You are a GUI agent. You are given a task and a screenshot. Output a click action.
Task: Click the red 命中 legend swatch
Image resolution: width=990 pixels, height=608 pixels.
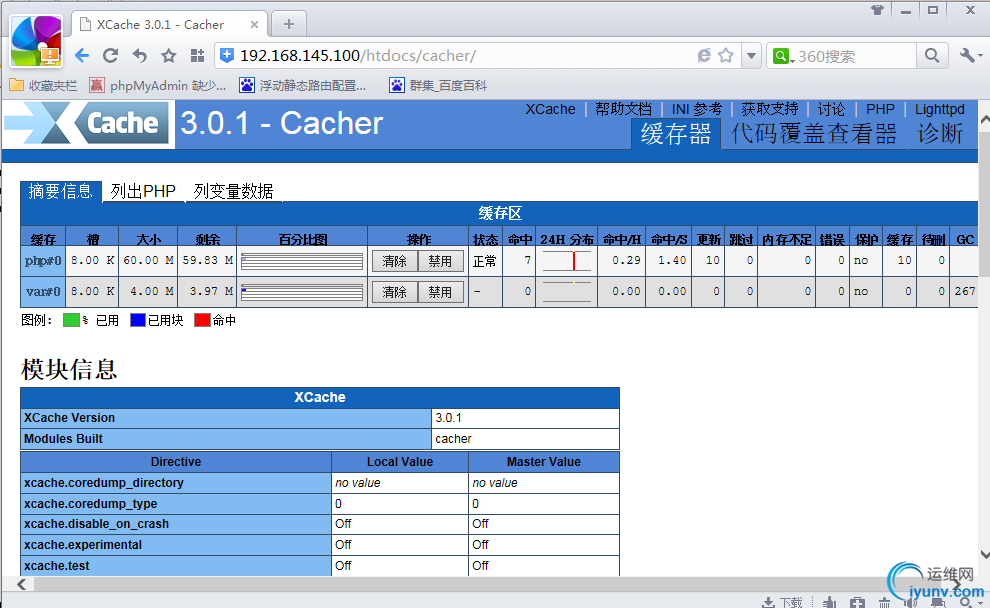pyautogui.click(x=202, y=320)
